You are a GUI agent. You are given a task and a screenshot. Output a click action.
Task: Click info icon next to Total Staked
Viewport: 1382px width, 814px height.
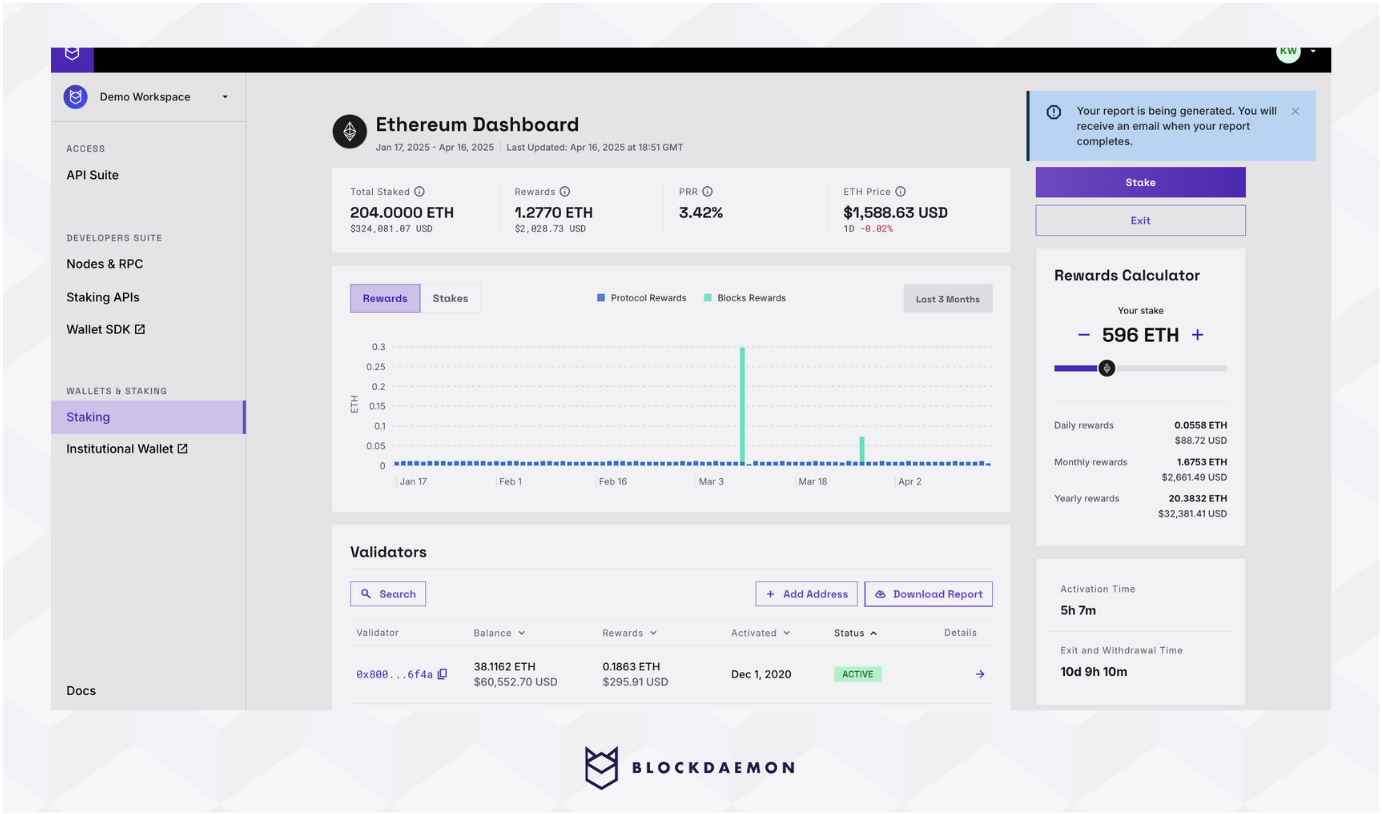pyautogui.click(x=420, y=191)
